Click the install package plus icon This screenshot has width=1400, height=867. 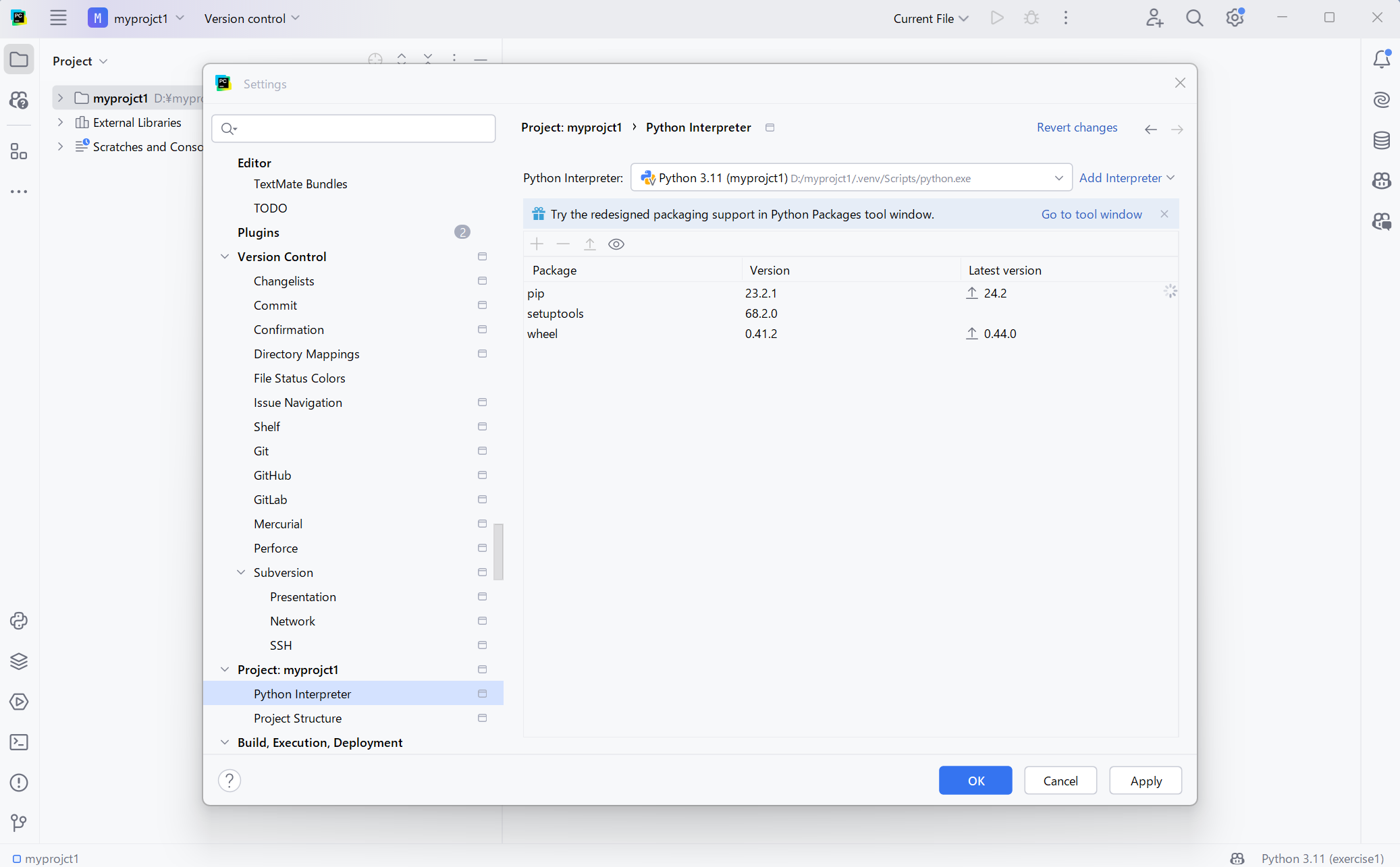click(x=537, y=244)
